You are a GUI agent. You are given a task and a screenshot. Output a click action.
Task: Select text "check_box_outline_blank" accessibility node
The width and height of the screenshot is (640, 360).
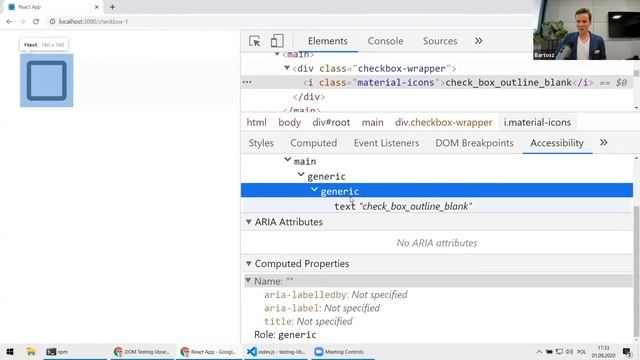pos(403,207)
